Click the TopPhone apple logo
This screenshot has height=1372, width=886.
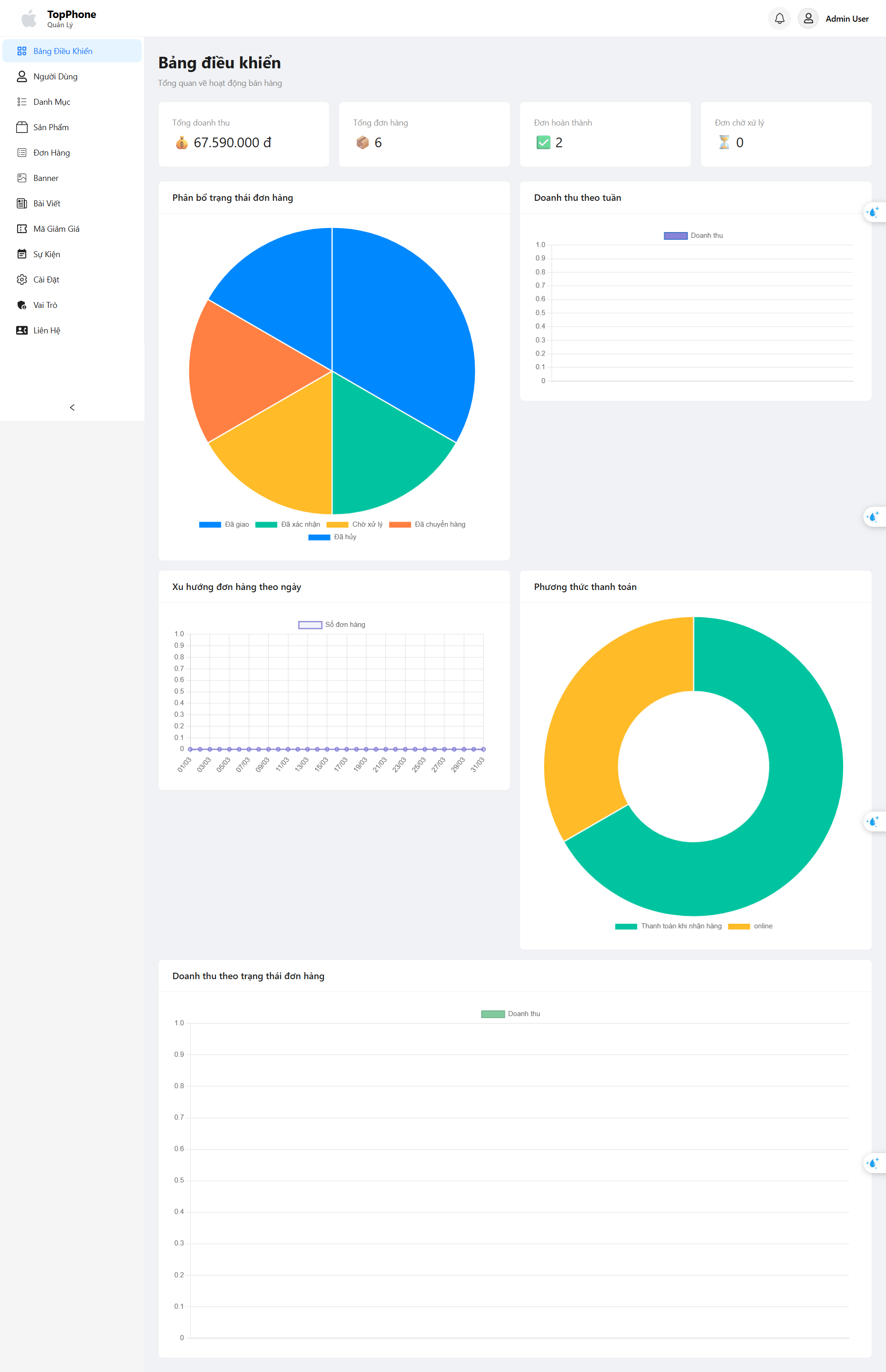tap(29, 18)
